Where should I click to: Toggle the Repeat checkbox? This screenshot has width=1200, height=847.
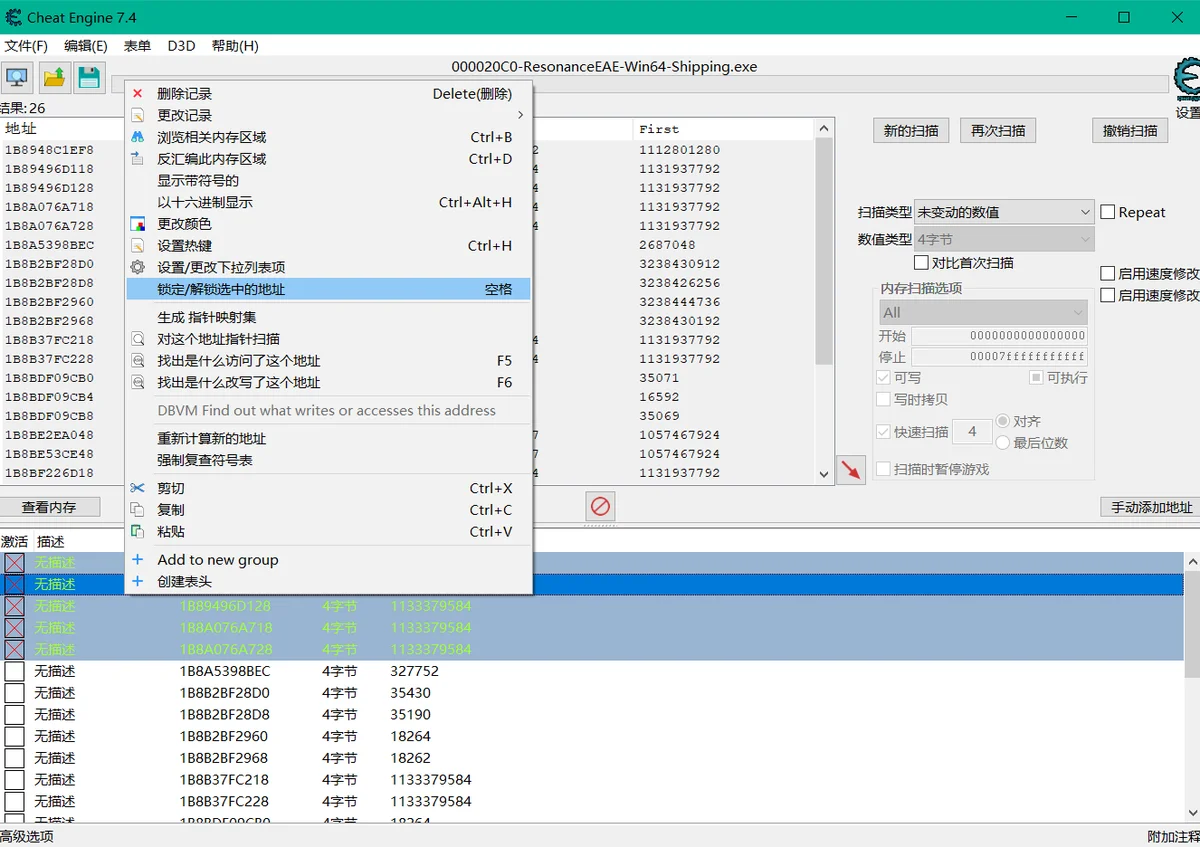pos(1108,212)
